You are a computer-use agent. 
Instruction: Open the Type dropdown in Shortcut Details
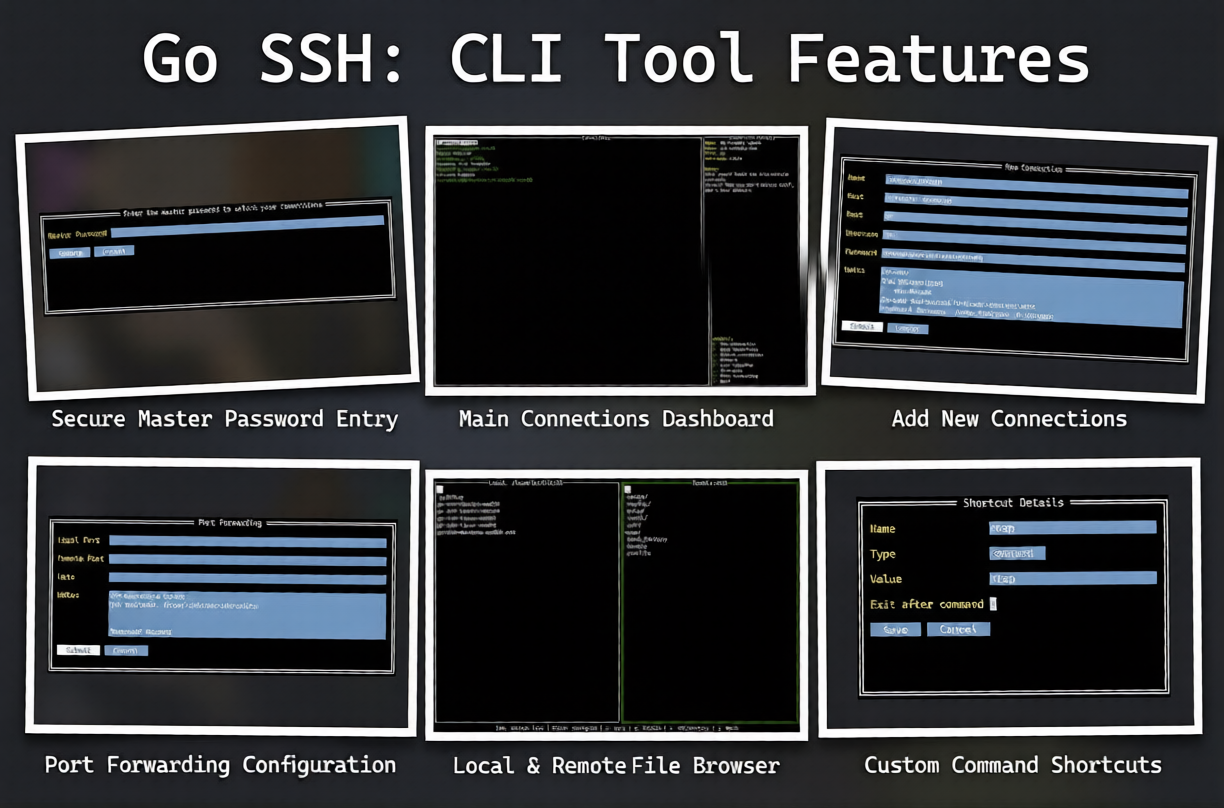1016,553
